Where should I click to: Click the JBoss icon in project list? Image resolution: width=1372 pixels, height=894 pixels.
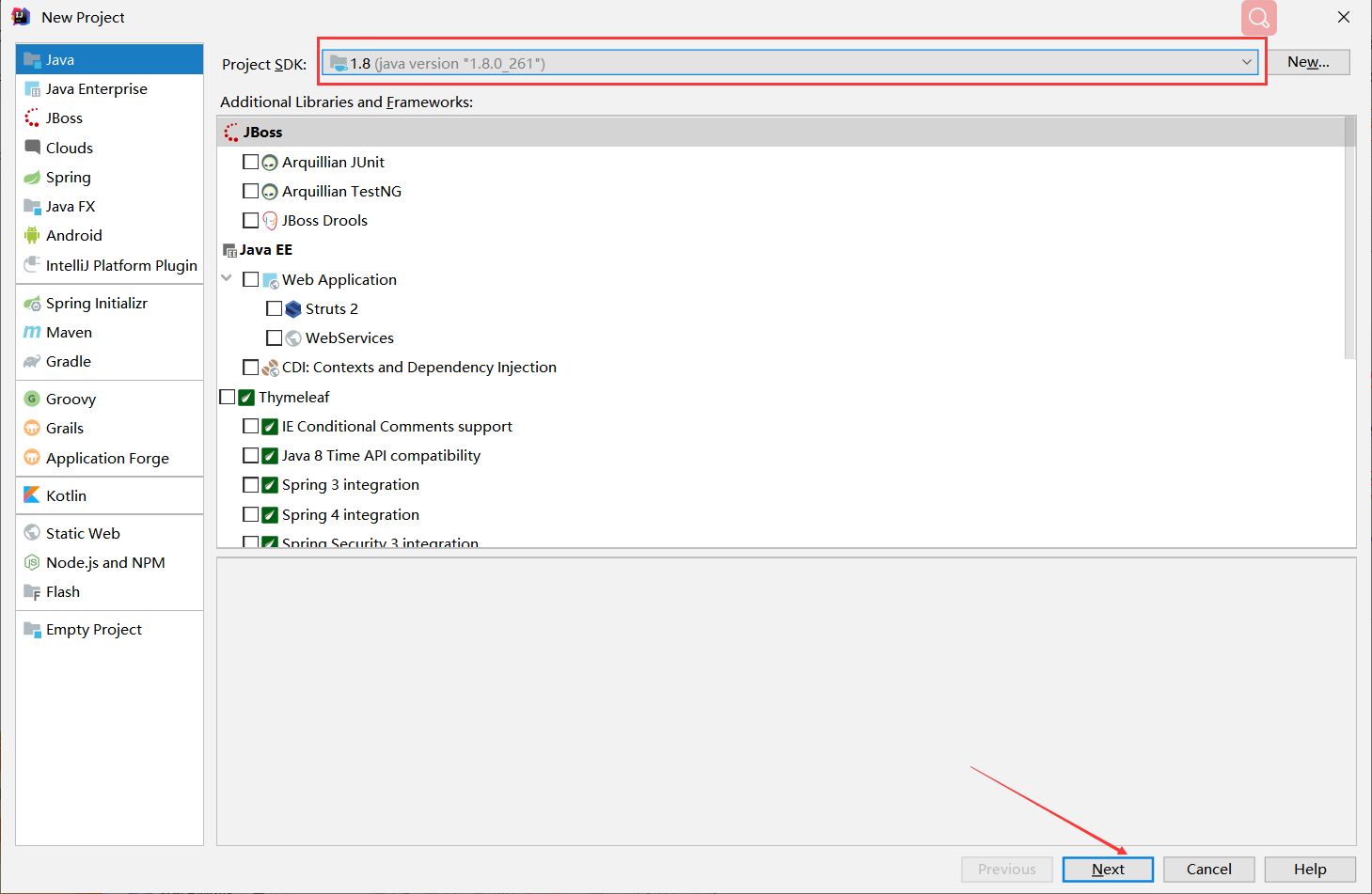(32, 118)
